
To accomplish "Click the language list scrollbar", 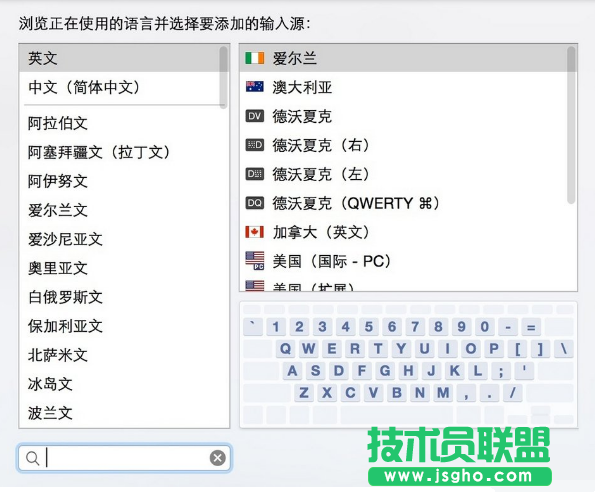I will (x=224, y=77).
